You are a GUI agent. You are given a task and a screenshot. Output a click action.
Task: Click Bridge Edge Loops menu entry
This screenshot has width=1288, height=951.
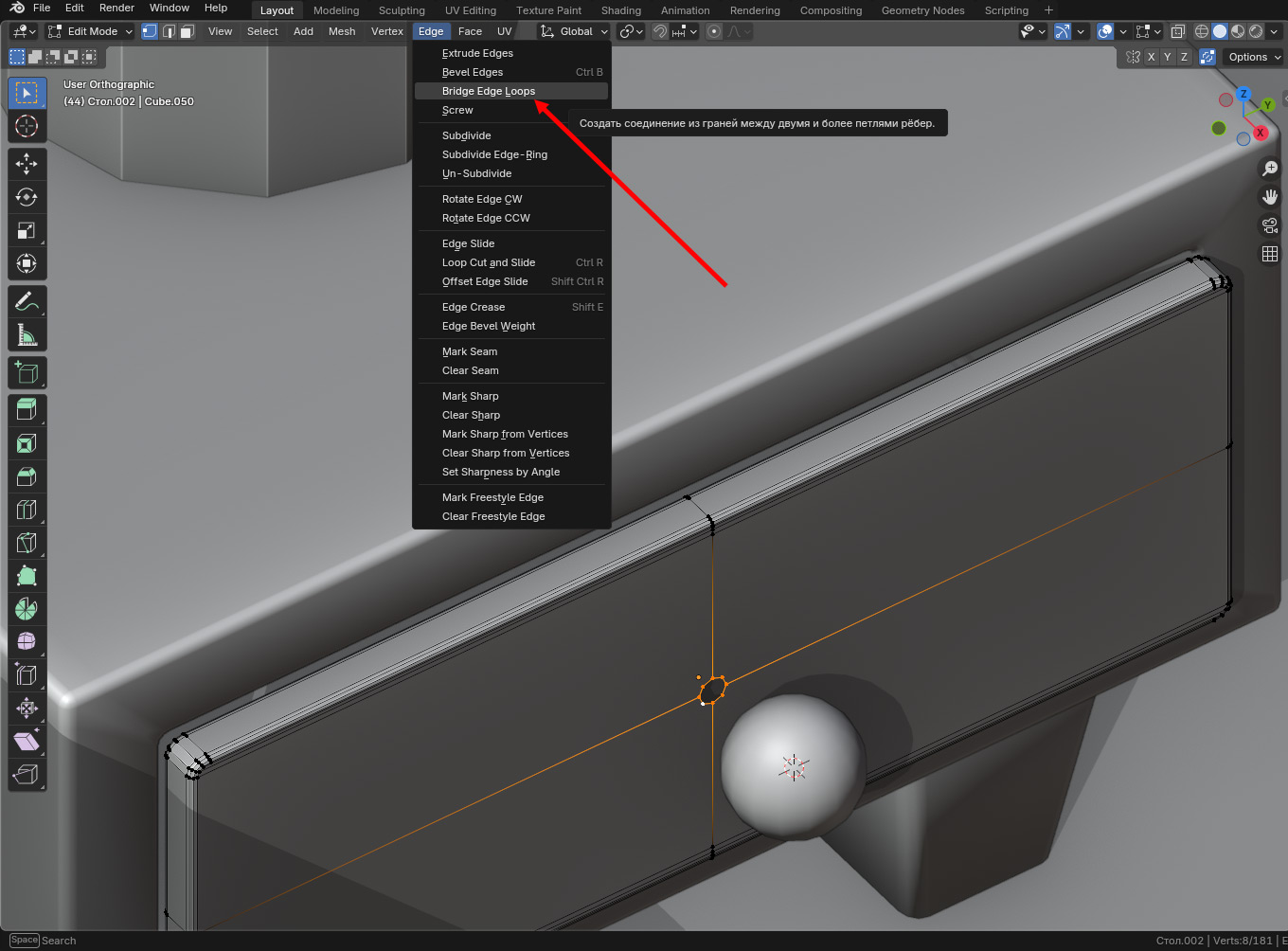tap(489, 91)
